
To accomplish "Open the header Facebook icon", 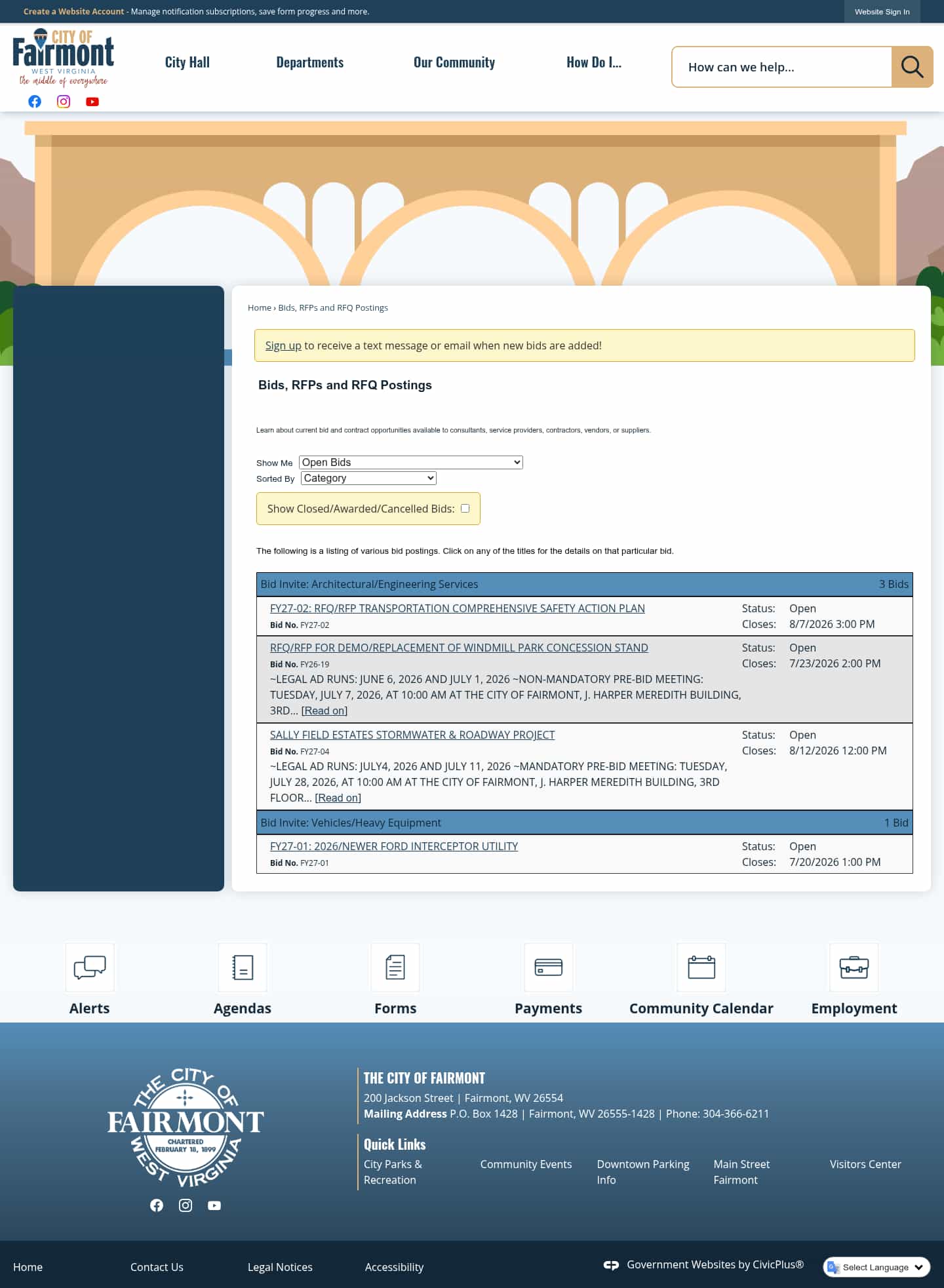I will click(x=35, y=102).
